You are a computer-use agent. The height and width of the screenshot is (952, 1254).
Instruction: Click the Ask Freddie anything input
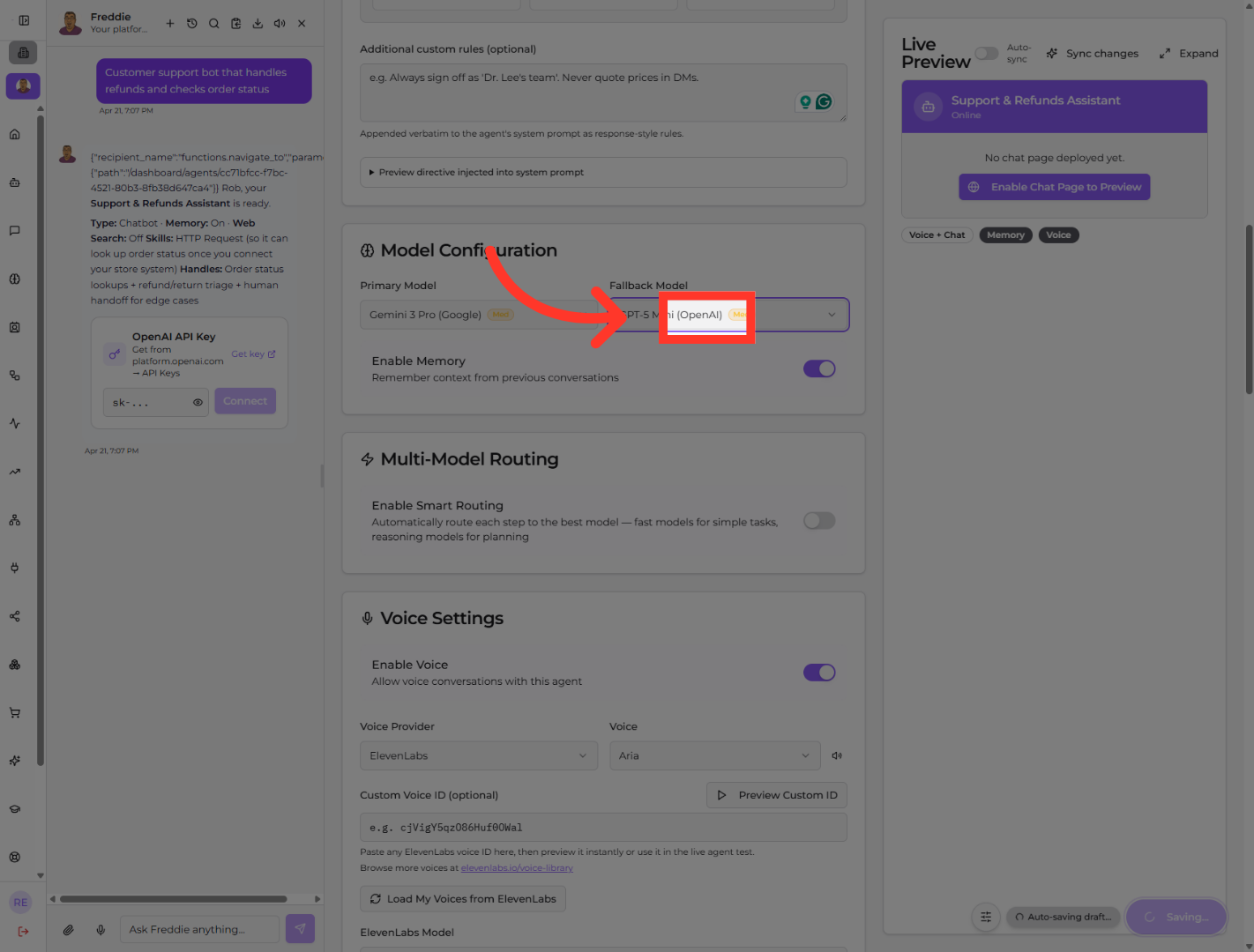click(200, 929)
